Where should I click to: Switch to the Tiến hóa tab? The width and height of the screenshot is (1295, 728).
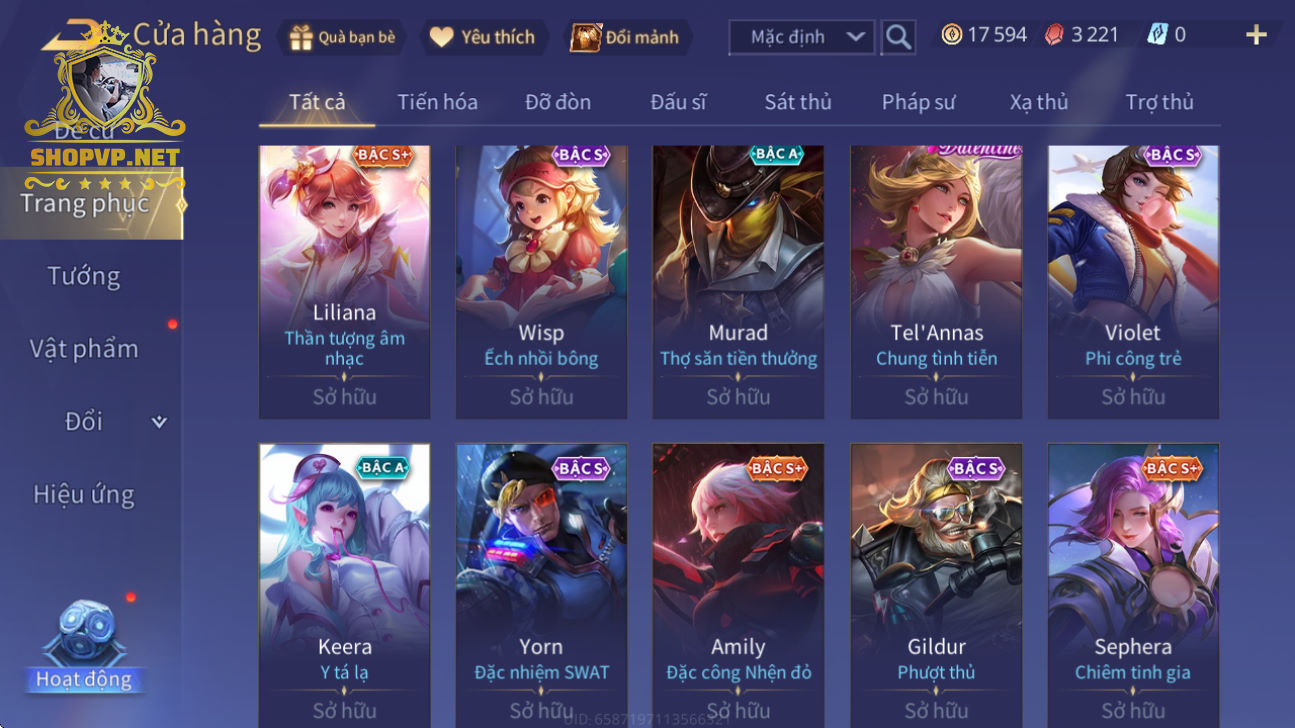pos(437,102)
